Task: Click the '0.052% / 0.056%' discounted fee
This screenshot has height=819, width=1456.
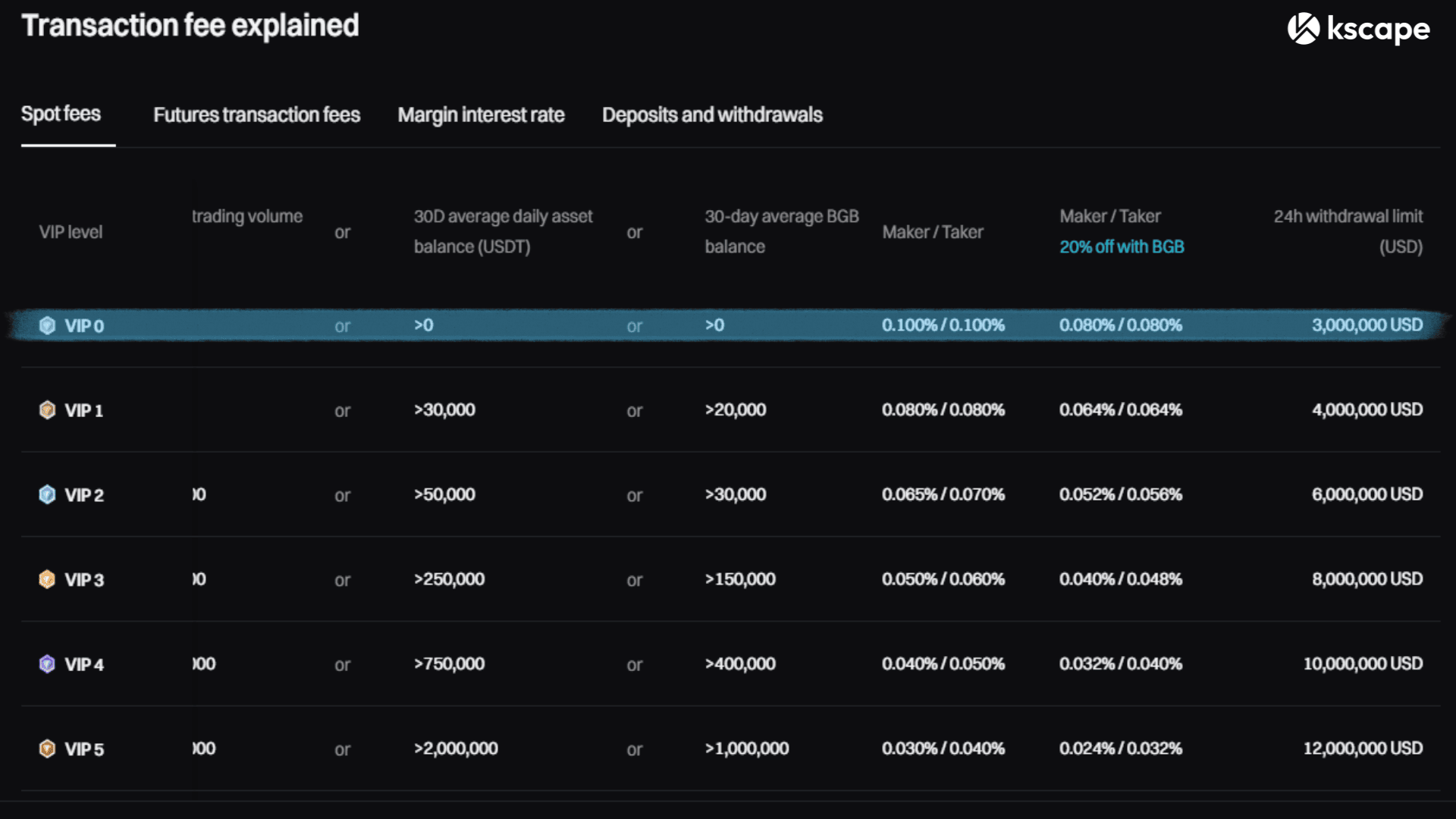Action: pyautogui.click(x=1121, y=494)
